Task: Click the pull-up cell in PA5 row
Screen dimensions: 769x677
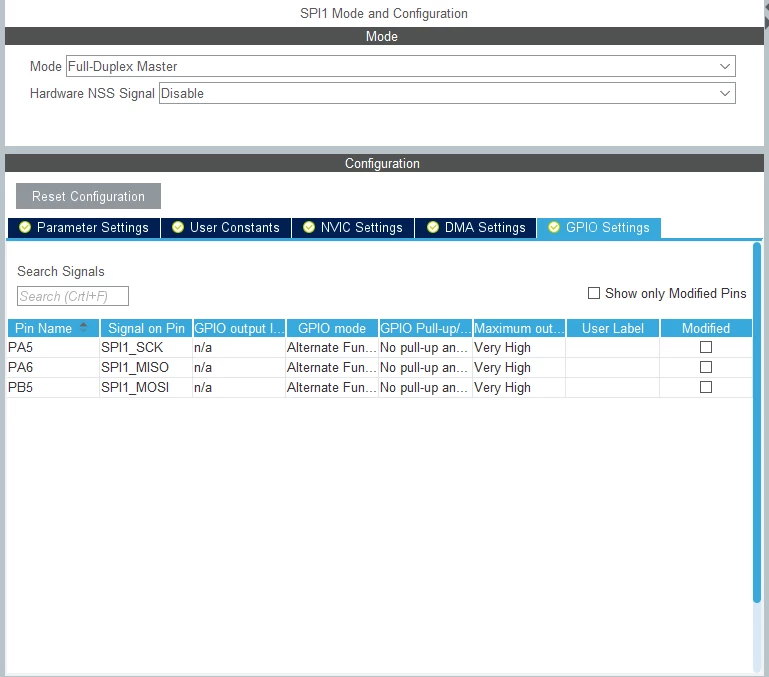Action: click(425, 347)
